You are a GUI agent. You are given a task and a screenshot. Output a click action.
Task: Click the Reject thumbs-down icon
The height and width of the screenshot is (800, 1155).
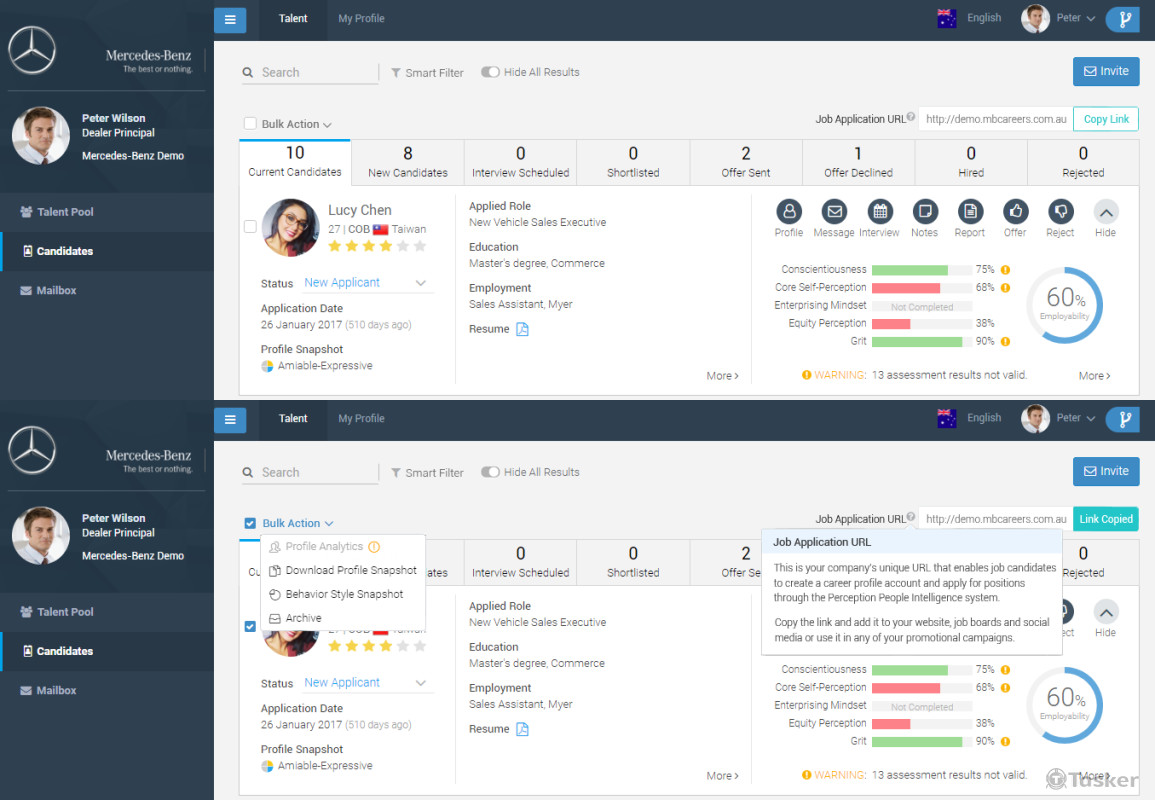[1060, 212]
